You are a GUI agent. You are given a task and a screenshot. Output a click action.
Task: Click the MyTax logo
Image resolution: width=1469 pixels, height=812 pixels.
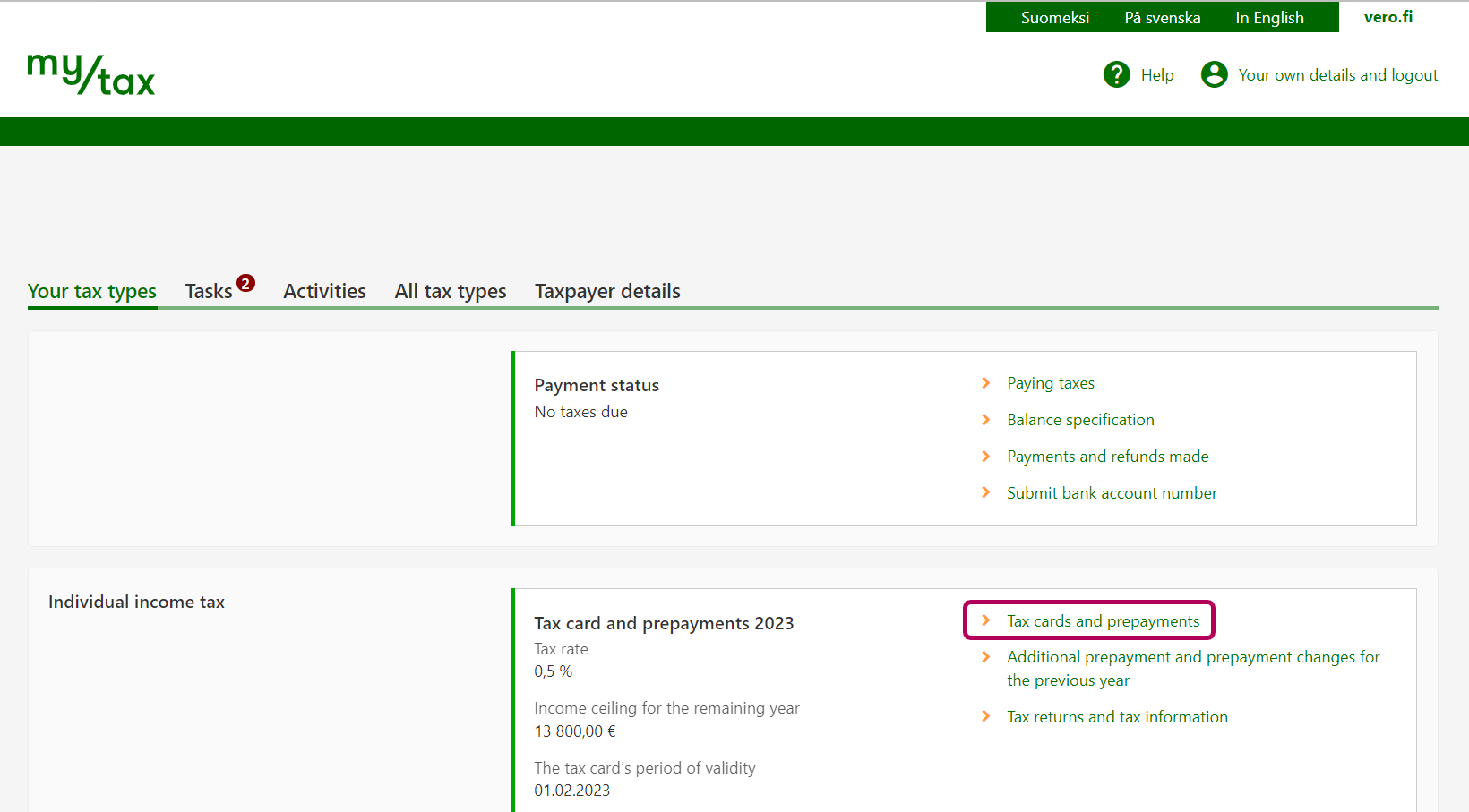point(91,75)
